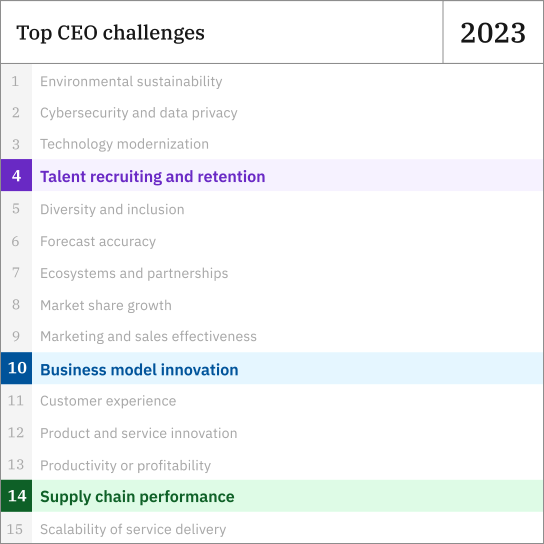
Task: Open Supply chain performance entry
Action: (x=272, y=496)
